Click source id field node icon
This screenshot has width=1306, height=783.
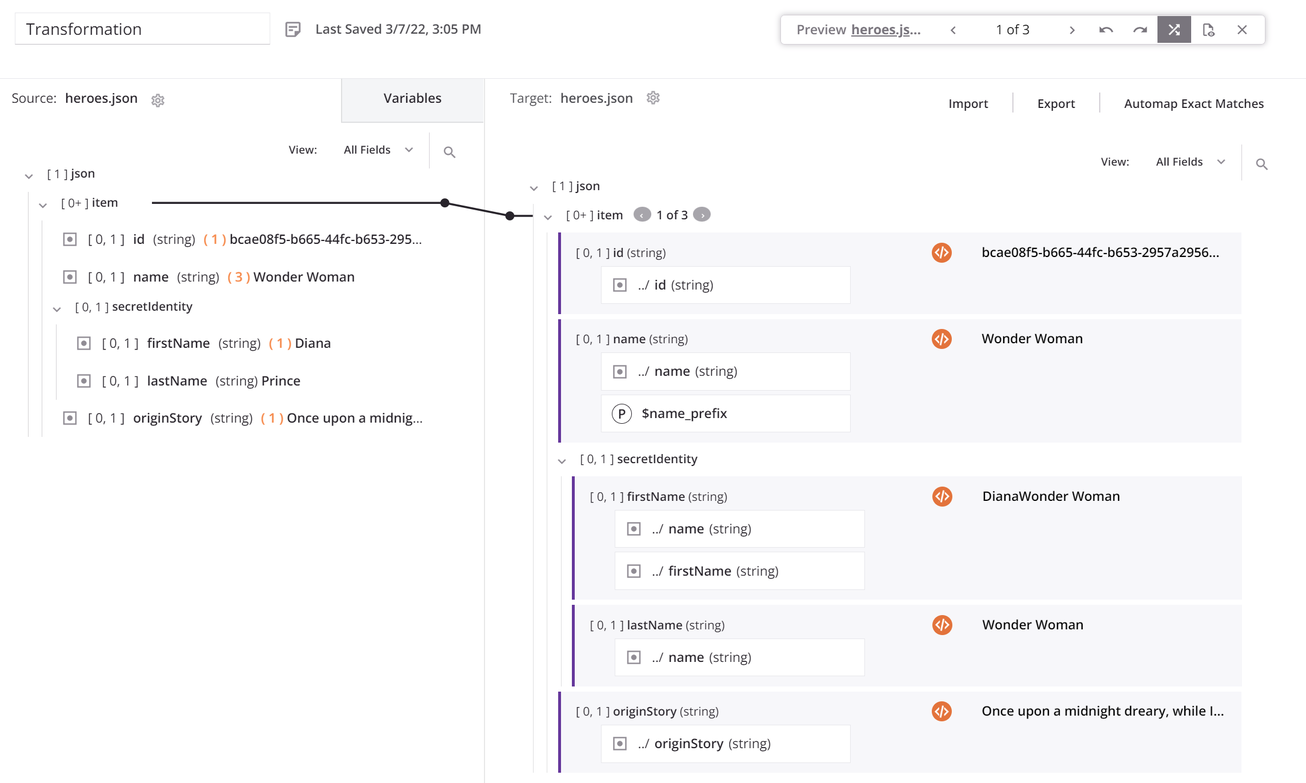[70, 240]
